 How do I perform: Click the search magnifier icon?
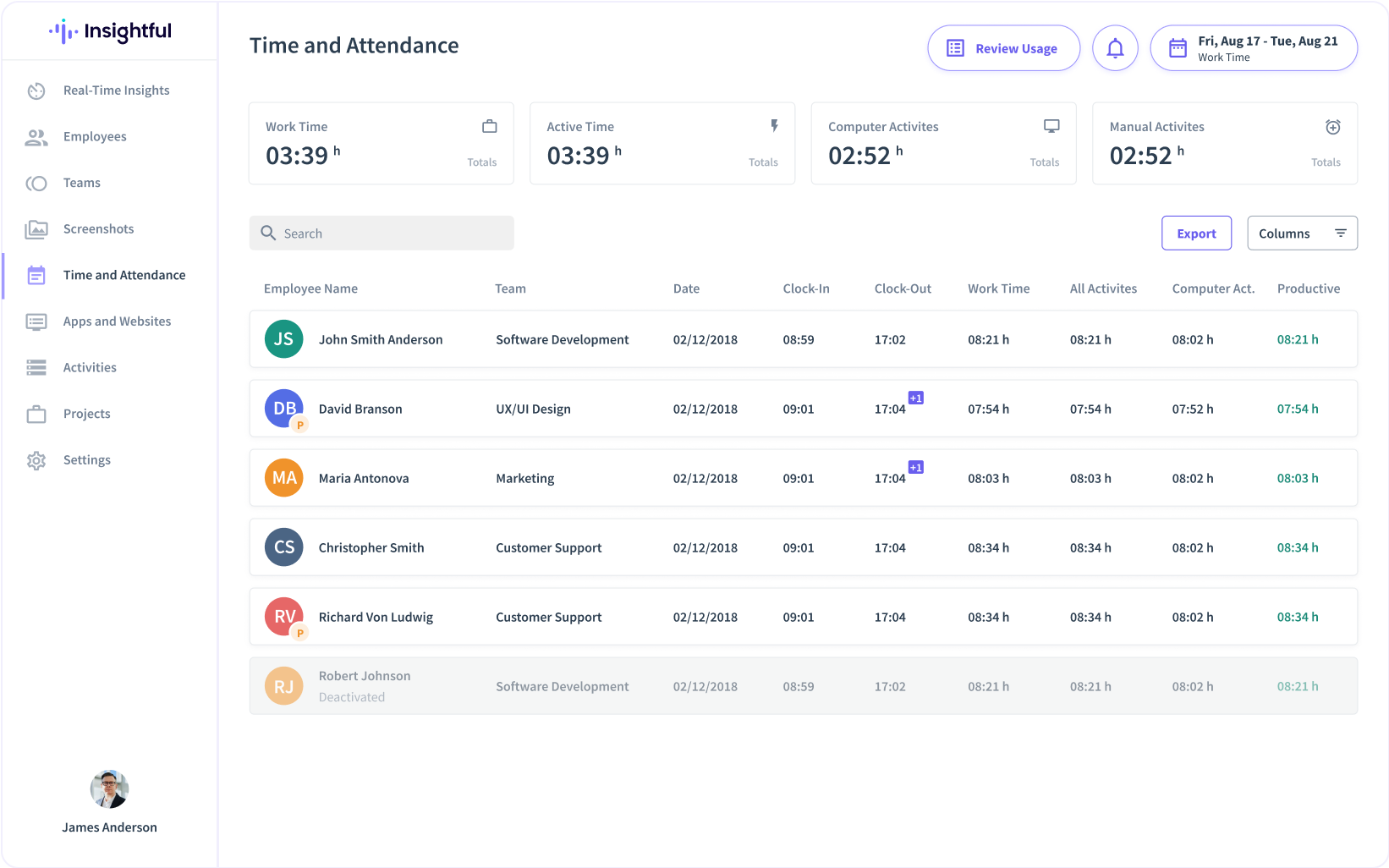point(268,233)
